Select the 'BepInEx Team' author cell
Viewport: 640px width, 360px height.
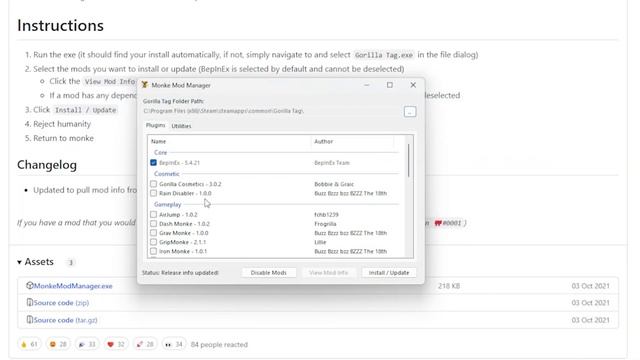(x=332, y=162)
